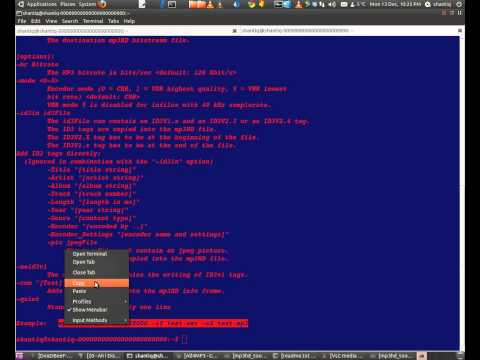
Task: Click the show desktop icon in the bottom panel
Action: [19, 356]
